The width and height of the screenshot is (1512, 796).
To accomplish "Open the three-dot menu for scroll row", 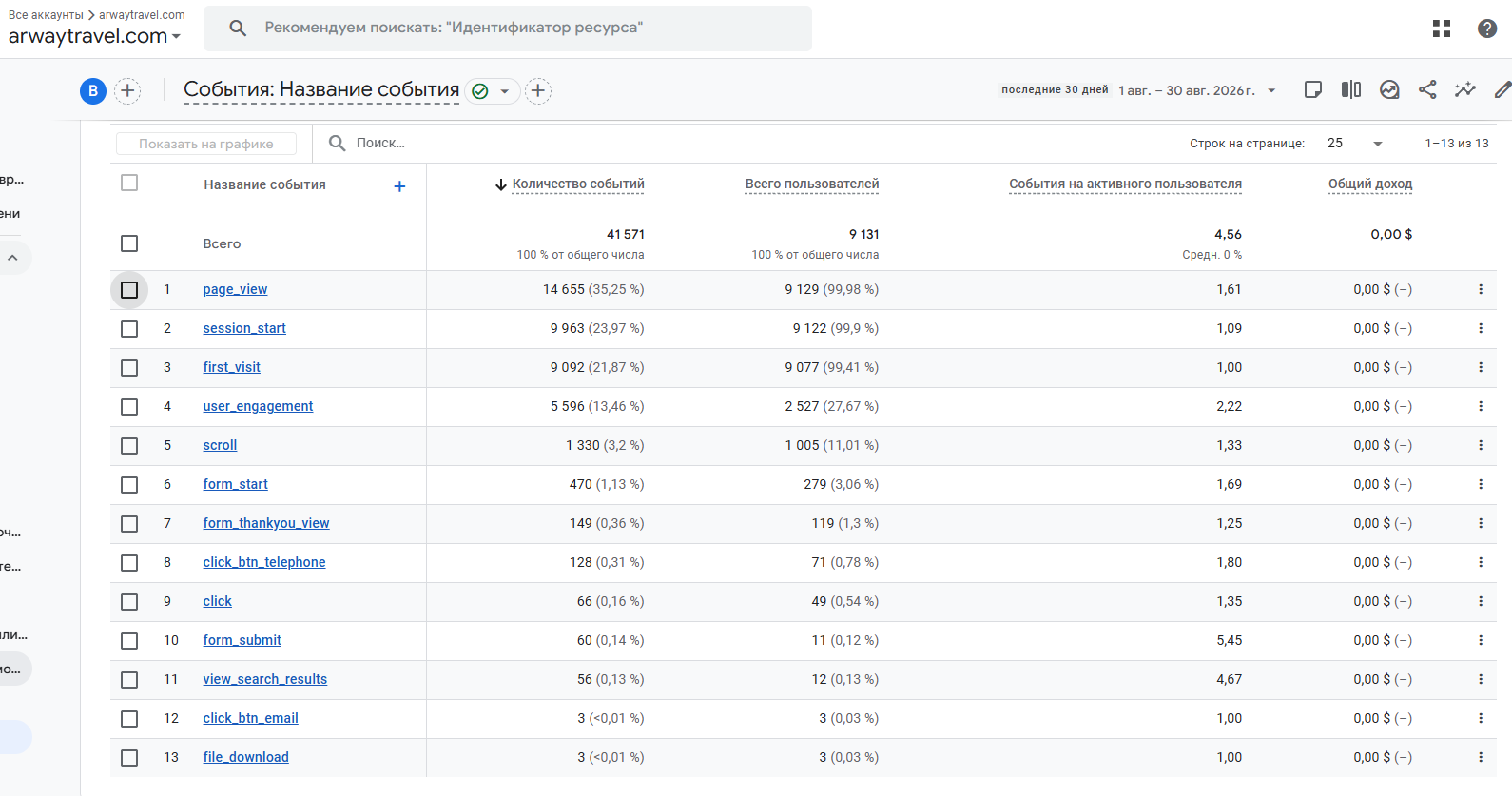I will [1481, 445].
